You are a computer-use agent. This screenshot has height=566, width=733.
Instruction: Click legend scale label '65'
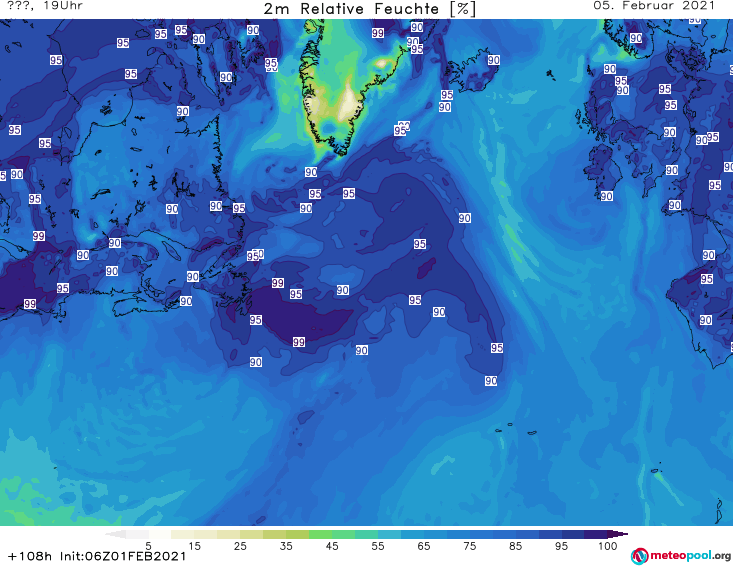(x=424, y=546)
